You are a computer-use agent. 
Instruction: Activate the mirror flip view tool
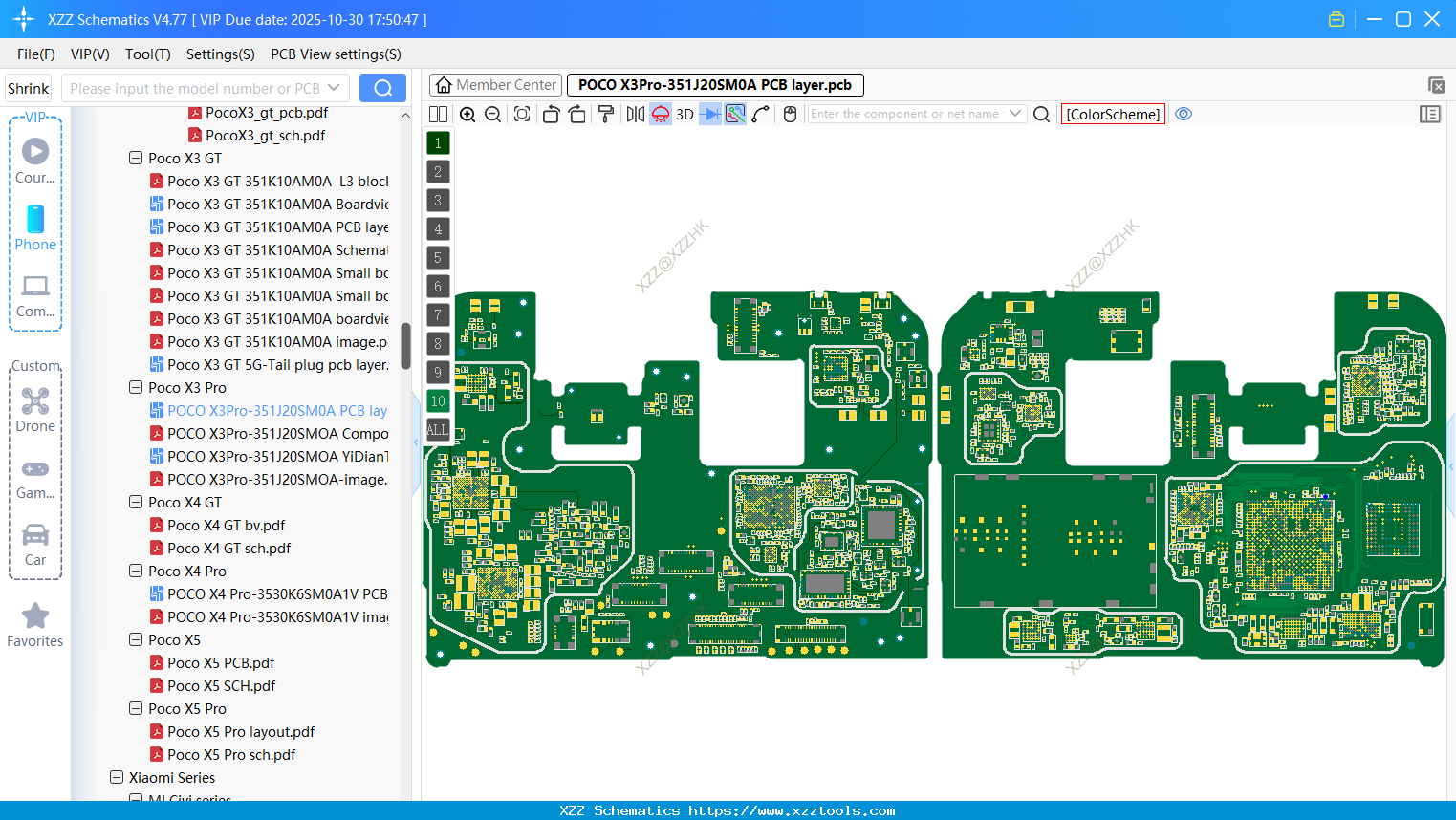click(x=634, y=114)
